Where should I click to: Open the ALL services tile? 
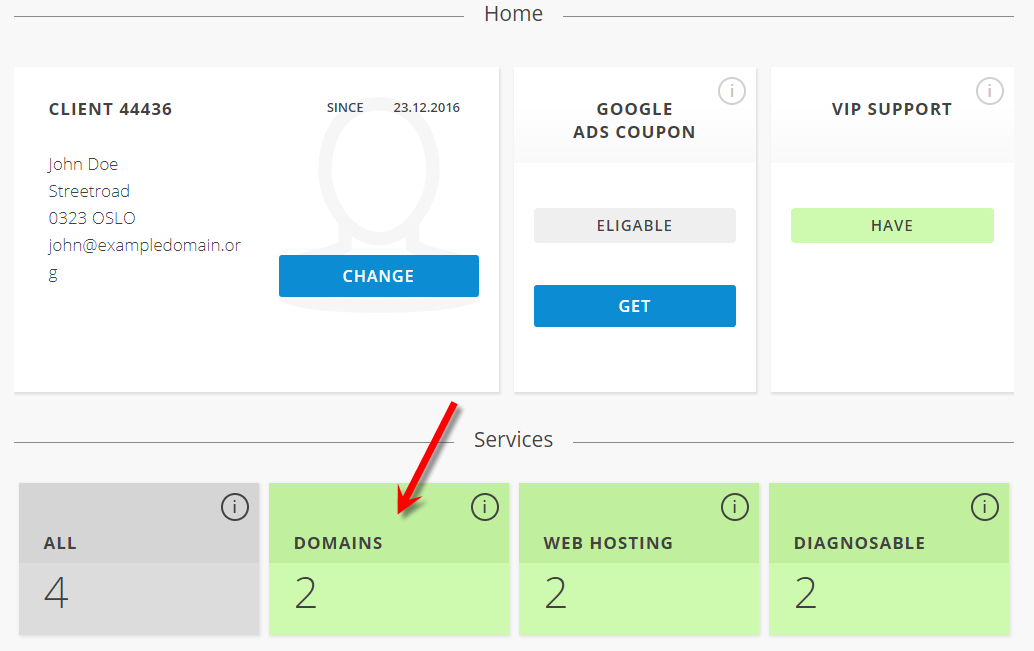tap(139, 559)
